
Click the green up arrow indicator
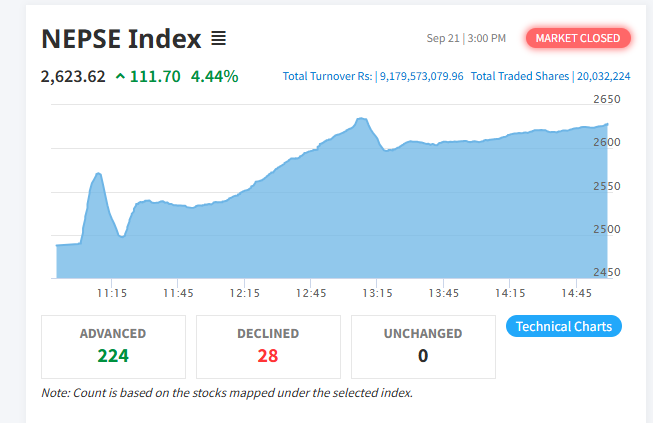point(121,76)
